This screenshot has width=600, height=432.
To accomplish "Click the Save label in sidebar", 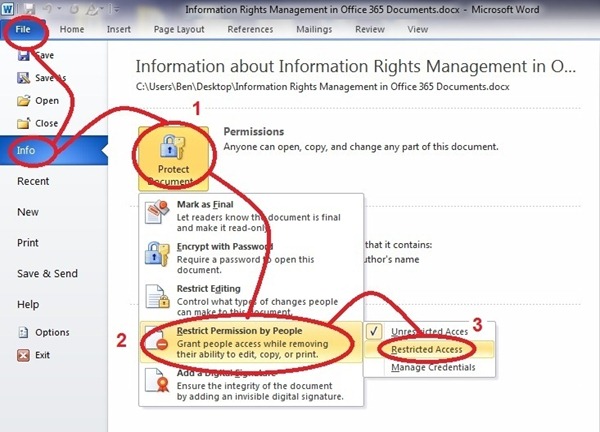I will pos(44,55).
